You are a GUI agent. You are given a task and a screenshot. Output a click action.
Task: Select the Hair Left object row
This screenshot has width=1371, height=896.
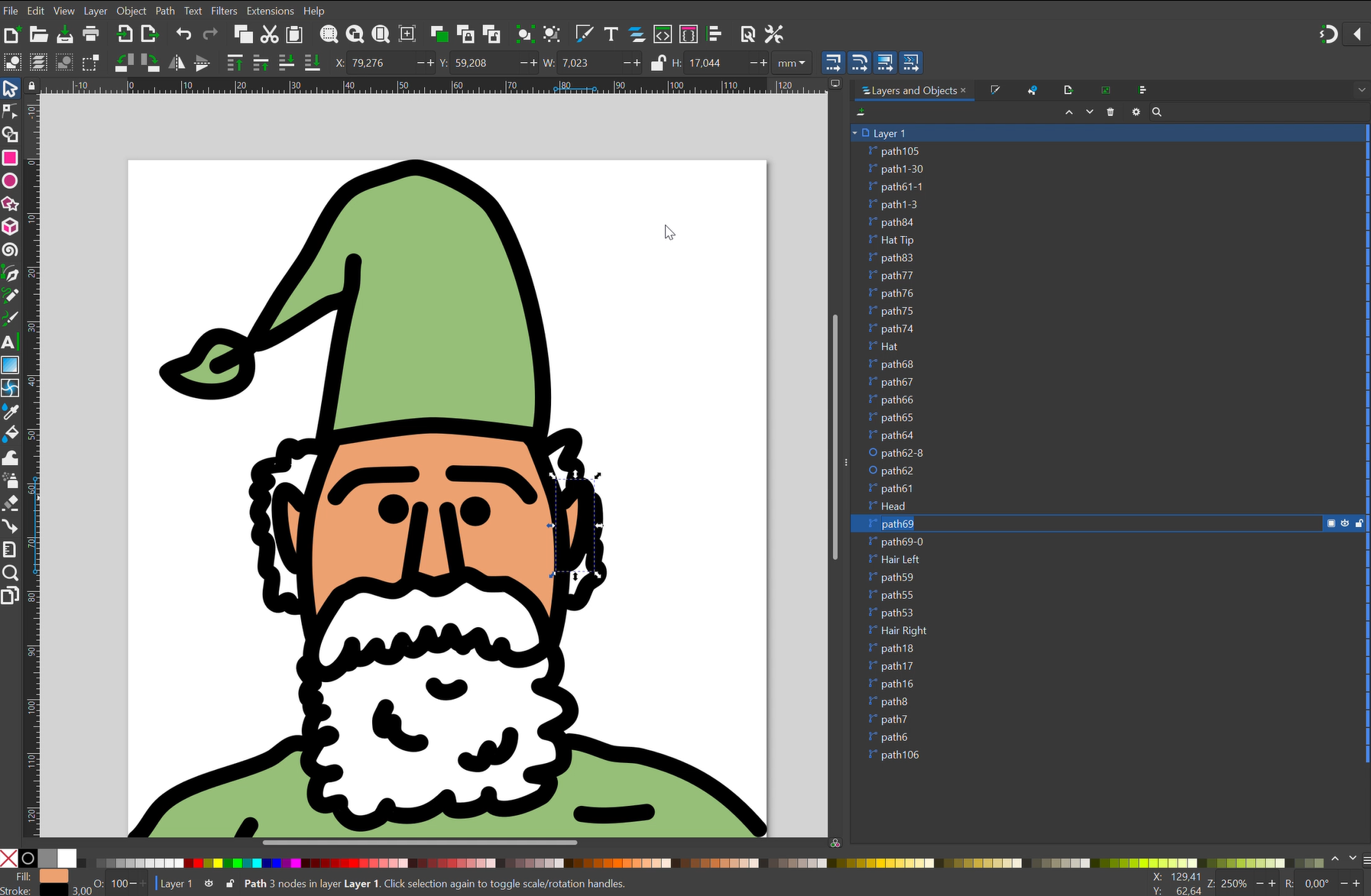click(x=1109, y=559)
